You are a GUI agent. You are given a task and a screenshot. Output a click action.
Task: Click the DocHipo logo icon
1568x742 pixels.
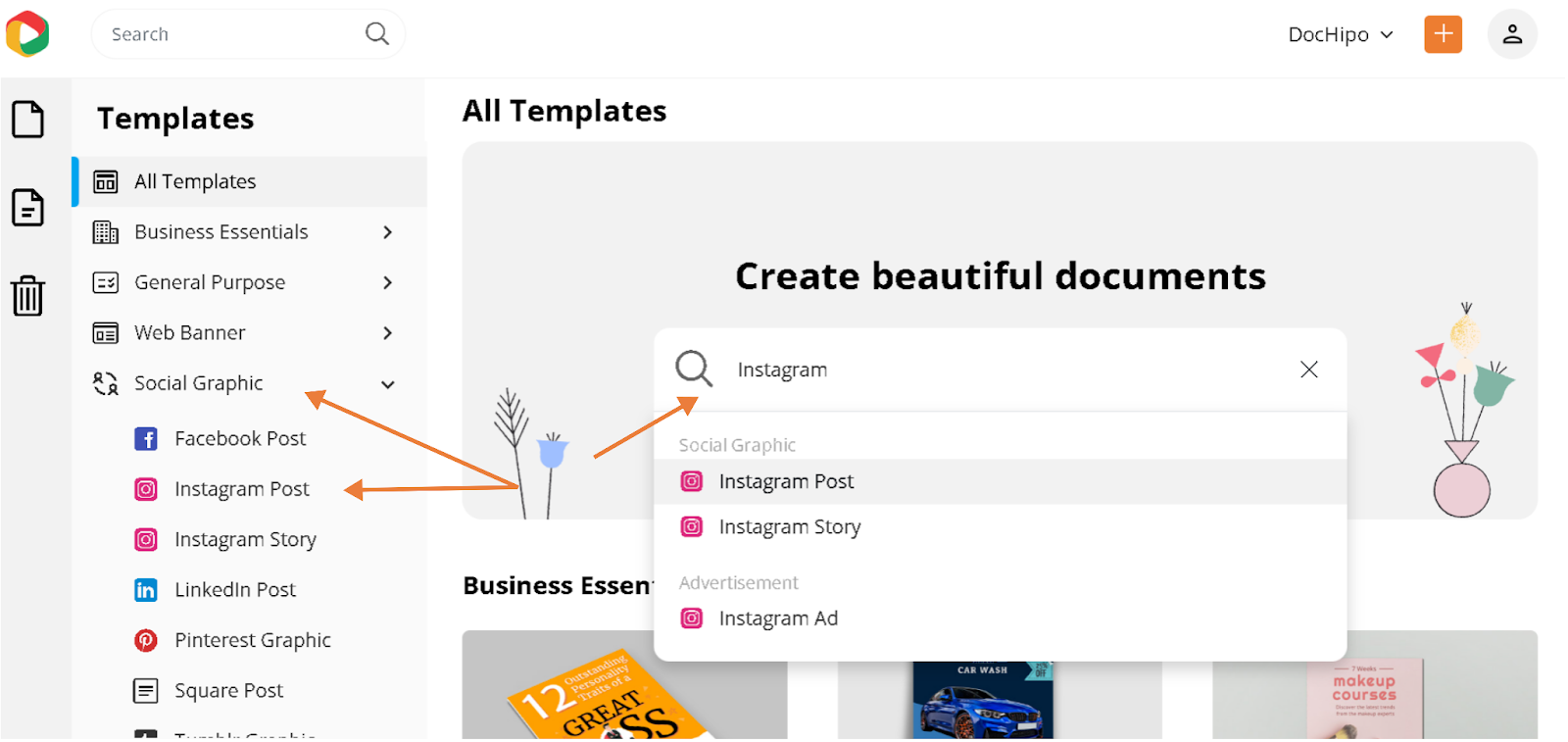click(27, 34)
